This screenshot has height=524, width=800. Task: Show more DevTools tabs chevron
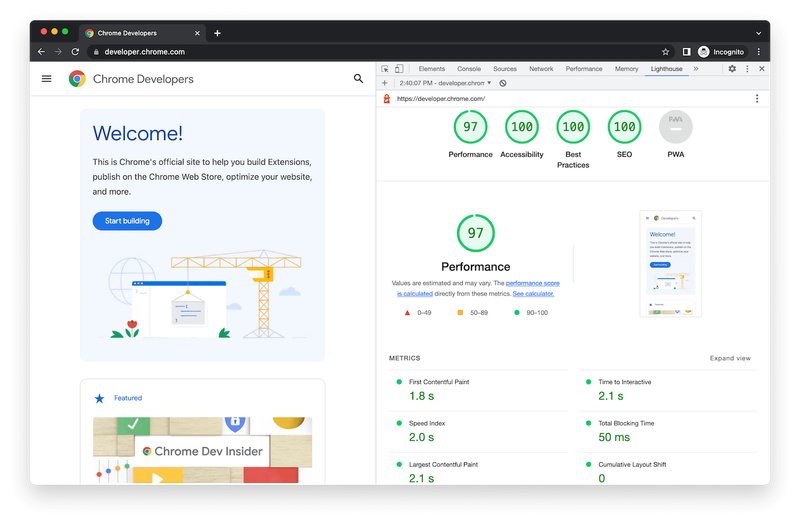(x=696, y=69)
